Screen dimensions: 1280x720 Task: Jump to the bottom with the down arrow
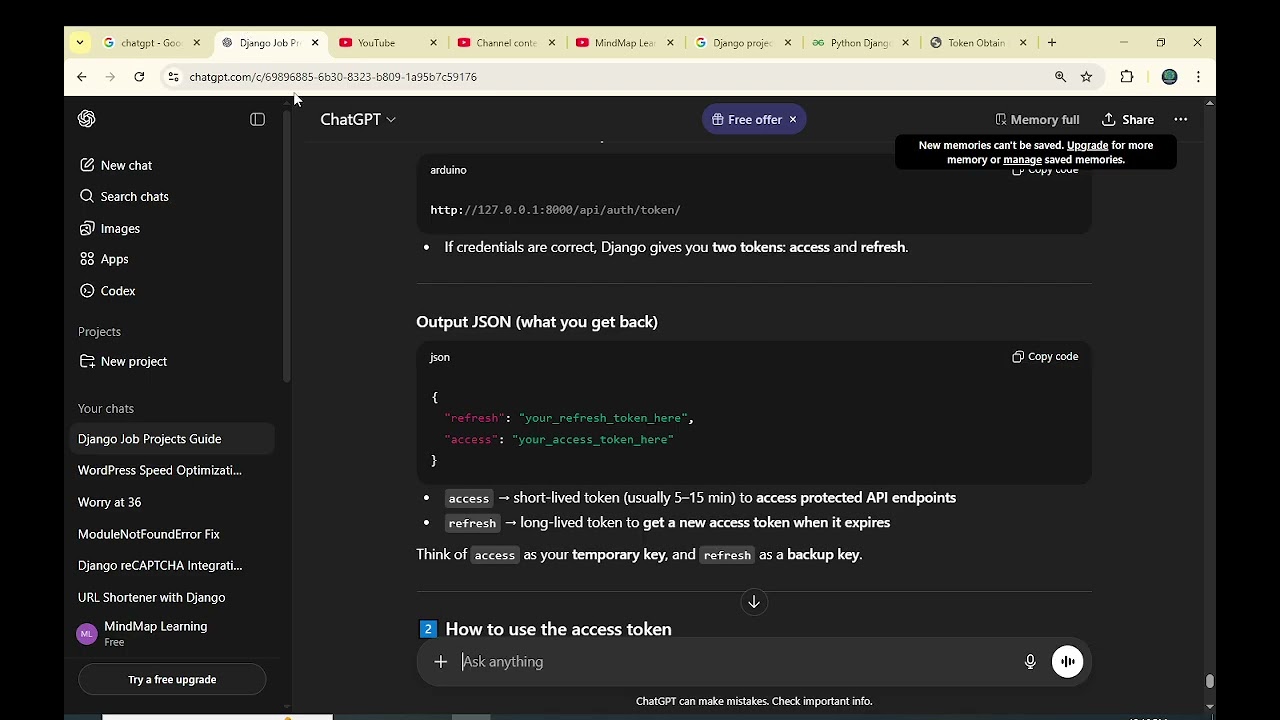[754, 601]
